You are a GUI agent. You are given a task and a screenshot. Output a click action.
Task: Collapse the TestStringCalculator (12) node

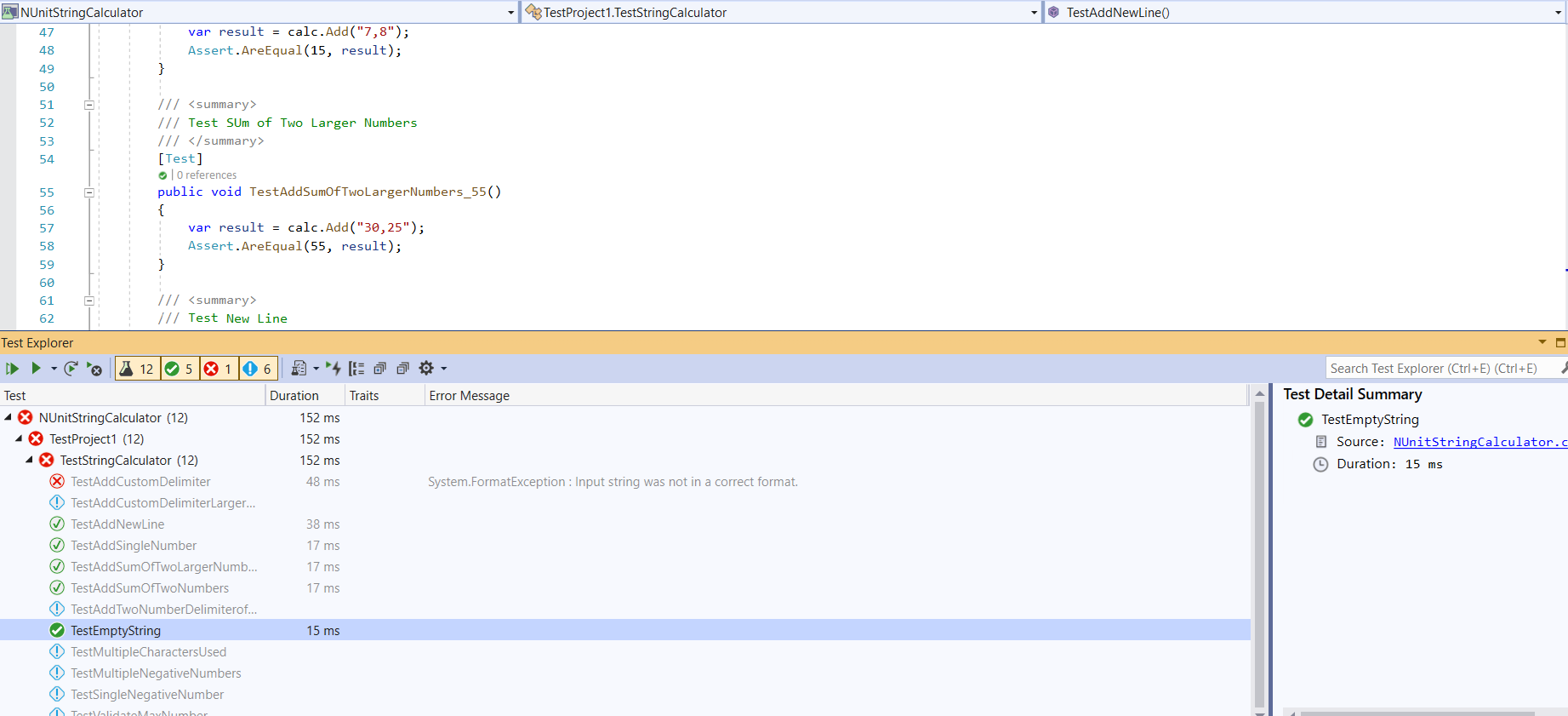pos(29,460)
